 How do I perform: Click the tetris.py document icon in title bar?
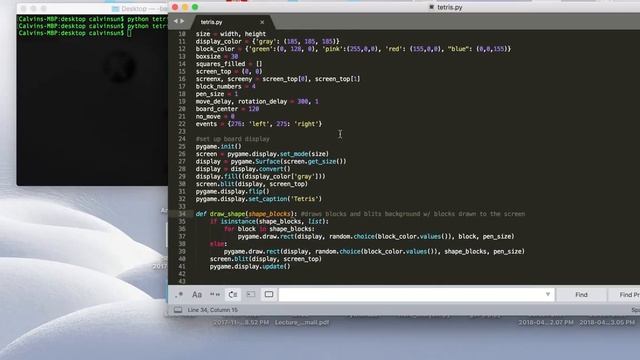tap(431, 7)
